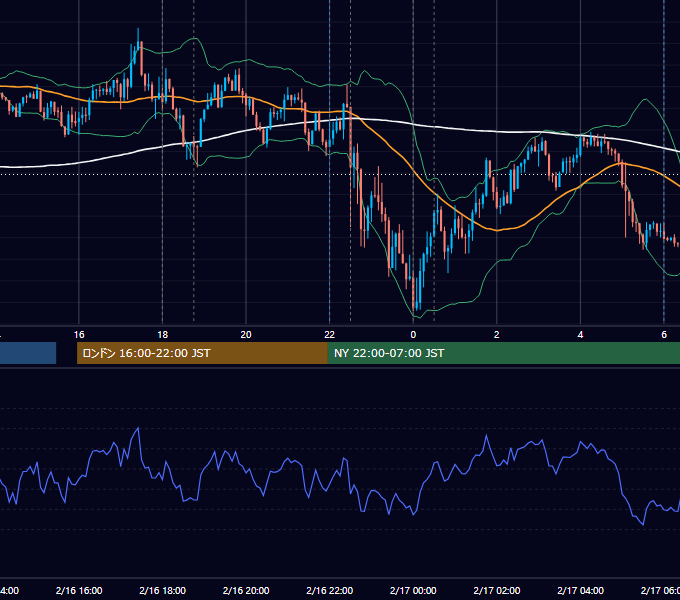Click the 2/16 20:00 date label
Screen dimensions: 680x600
pyautogui.click(x=246, y=590)
